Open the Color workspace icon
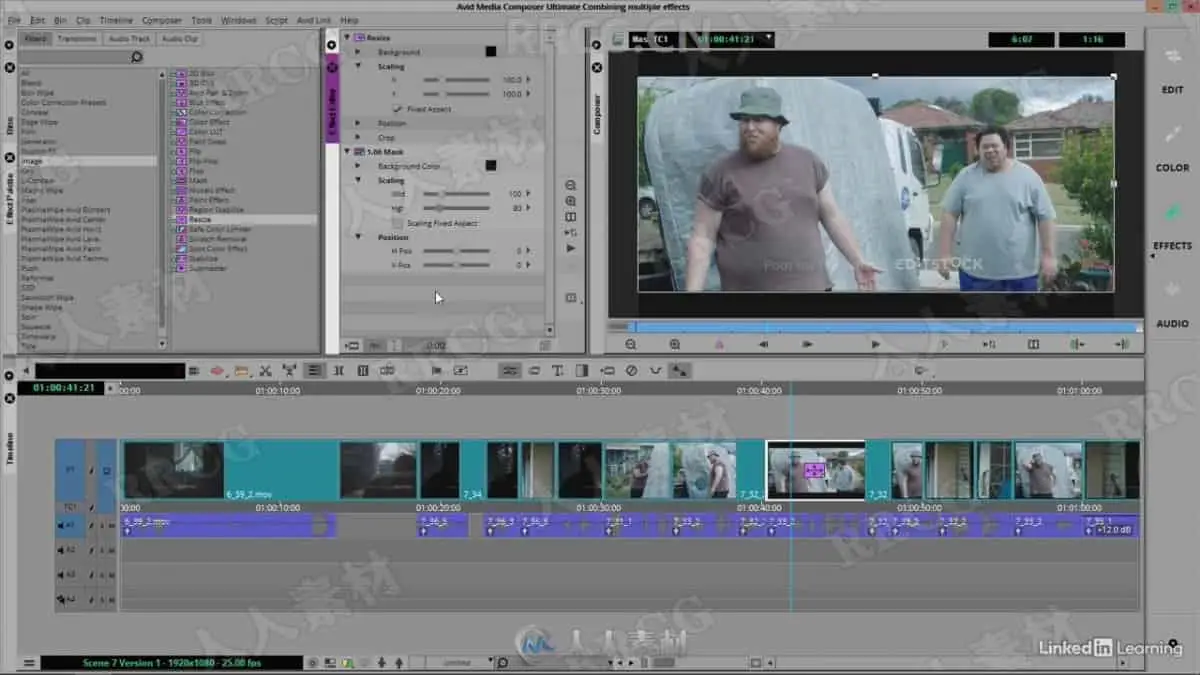This screenshot has height=675, width=1200. tap(1172, 134)
